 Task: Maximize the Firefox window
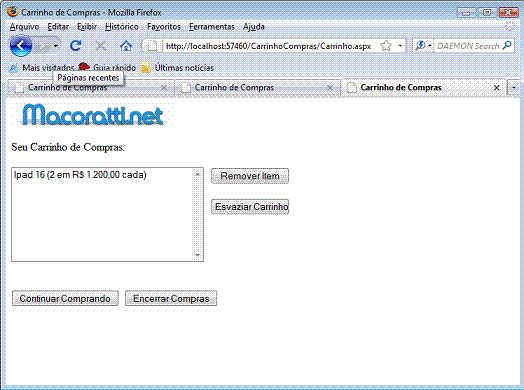(487, 13)
